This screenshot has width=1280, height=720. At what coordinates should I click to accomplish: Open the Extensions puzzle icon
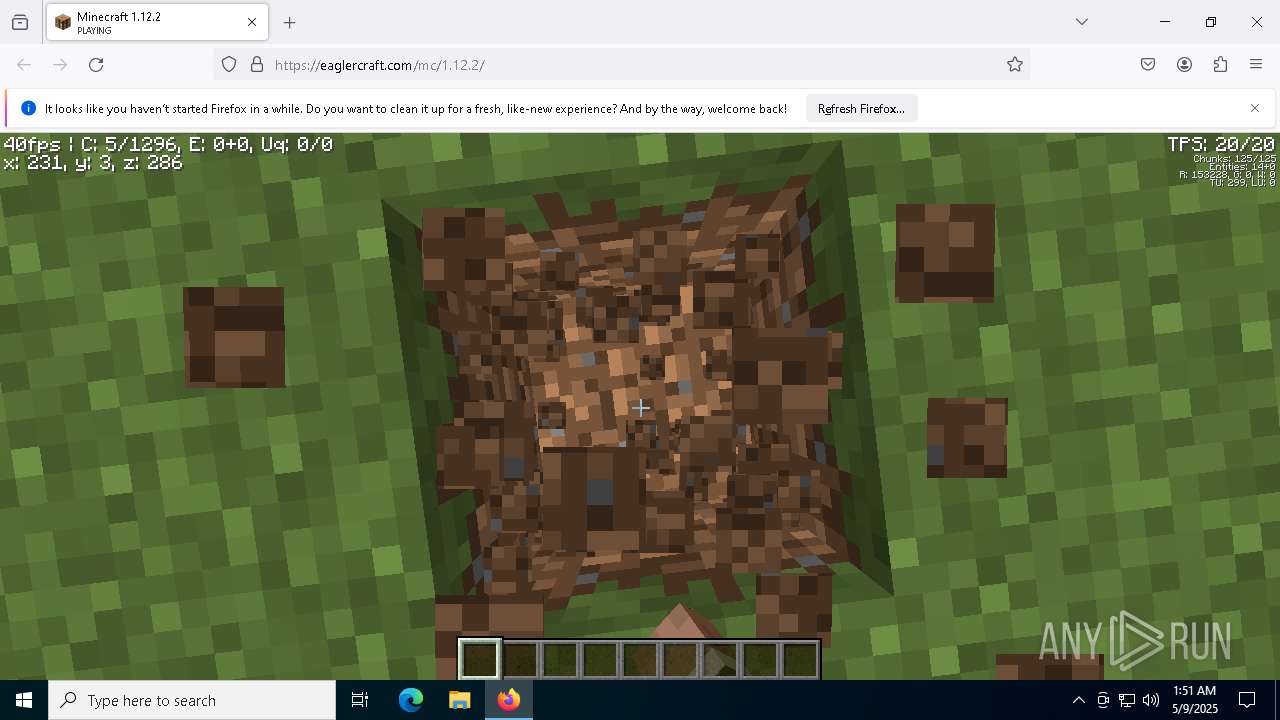[x=1220, y=65]
